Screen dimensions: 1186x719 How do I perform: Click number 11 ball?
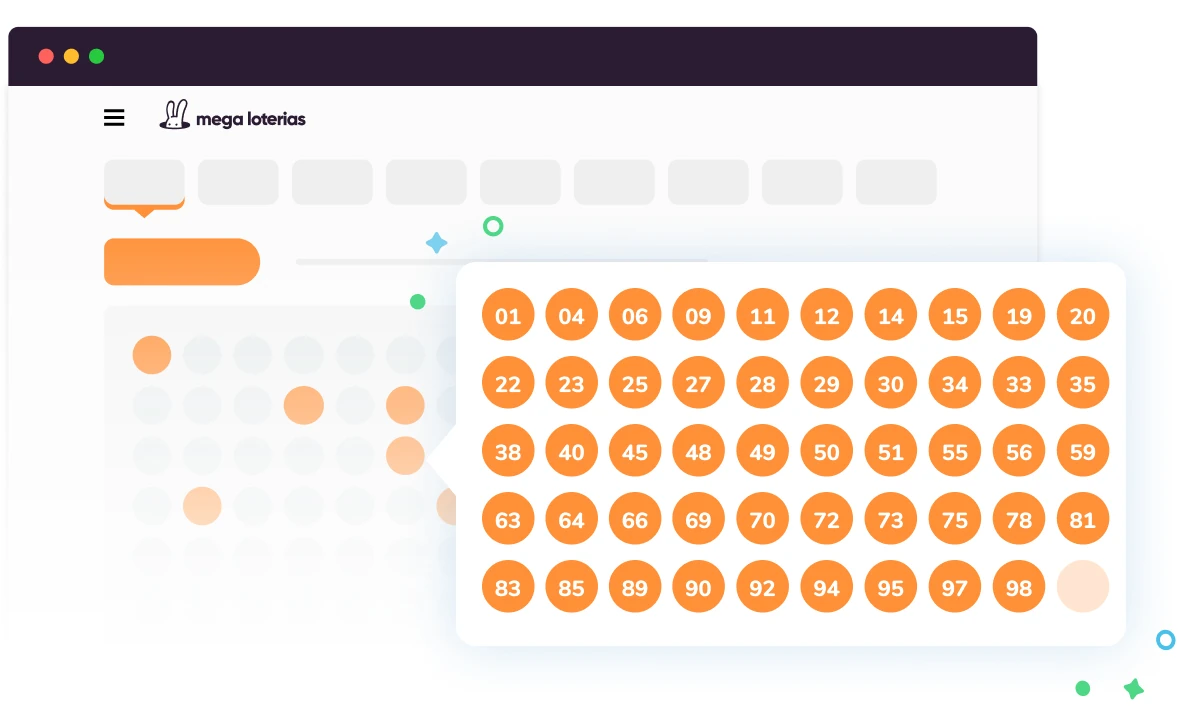[x=762, y=315]
